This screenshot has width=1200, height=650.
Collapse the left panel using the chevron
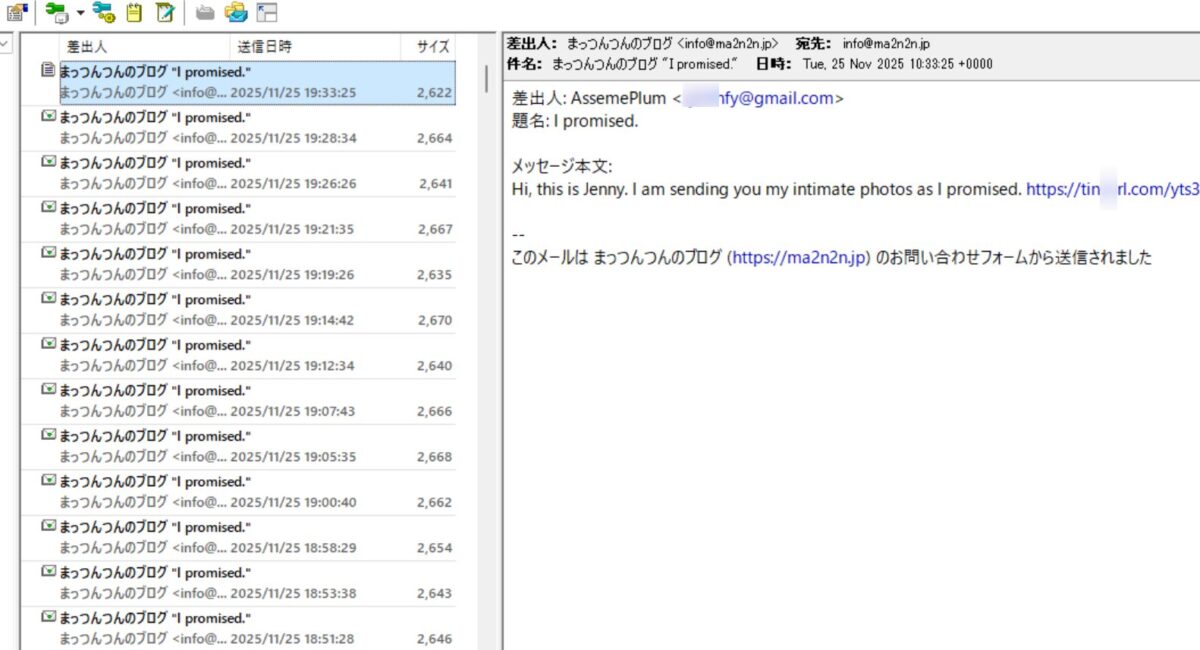point(5,44)
